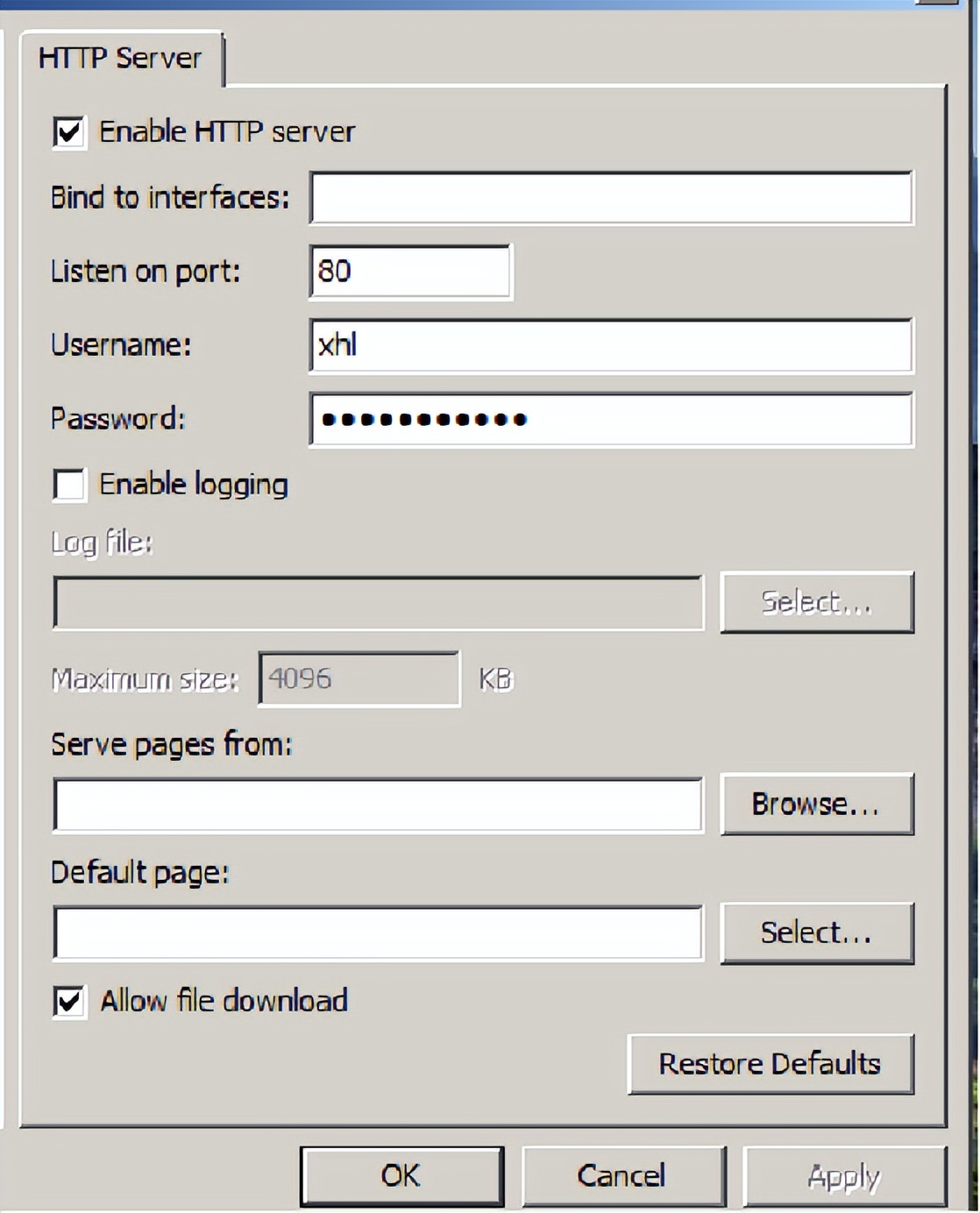Click the Log file path field
This screenshot has height=1213, width=980.
(378, 603)
